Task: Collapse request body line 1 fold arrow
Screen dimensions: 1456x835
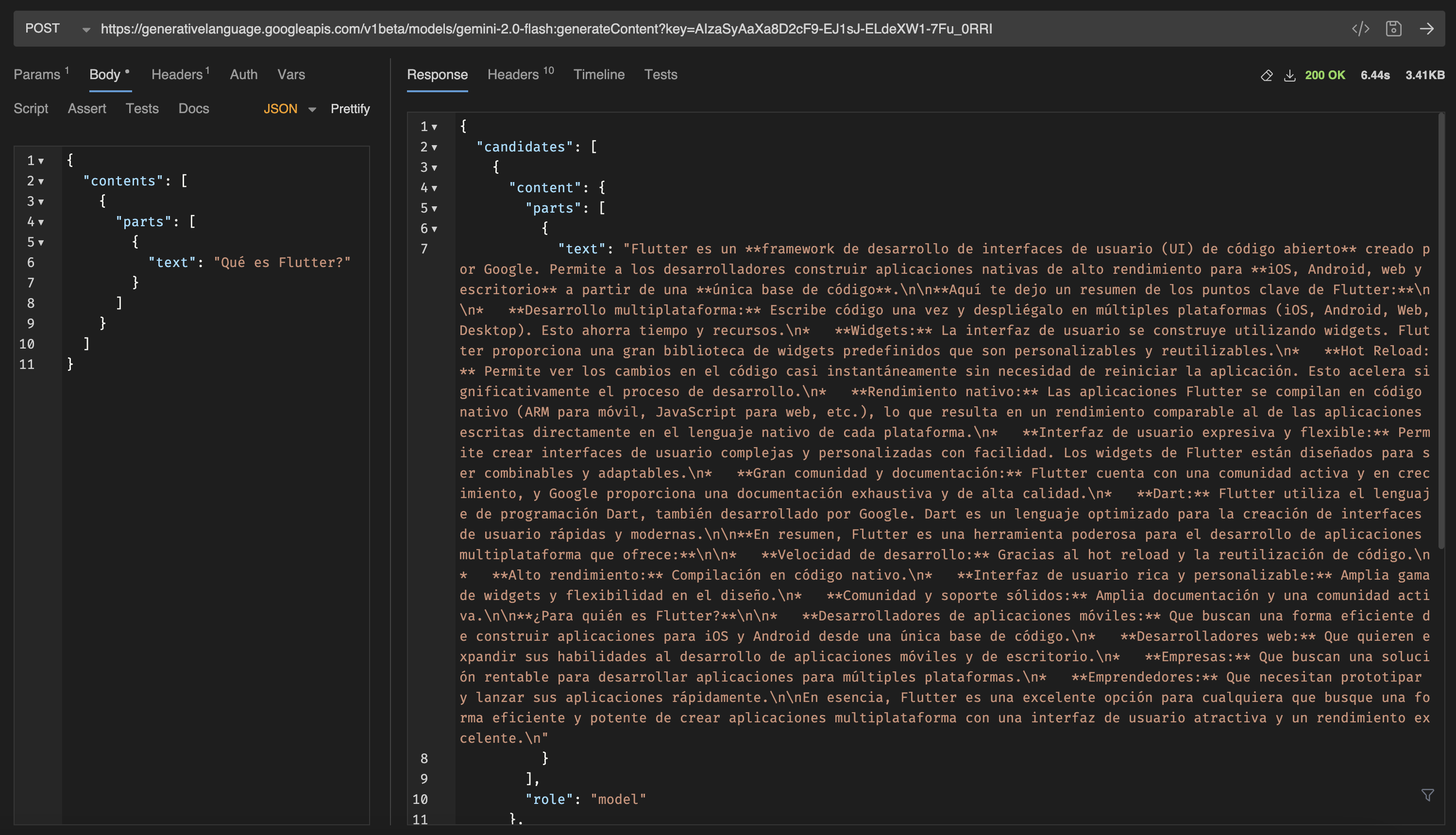Action: (41, 161)
